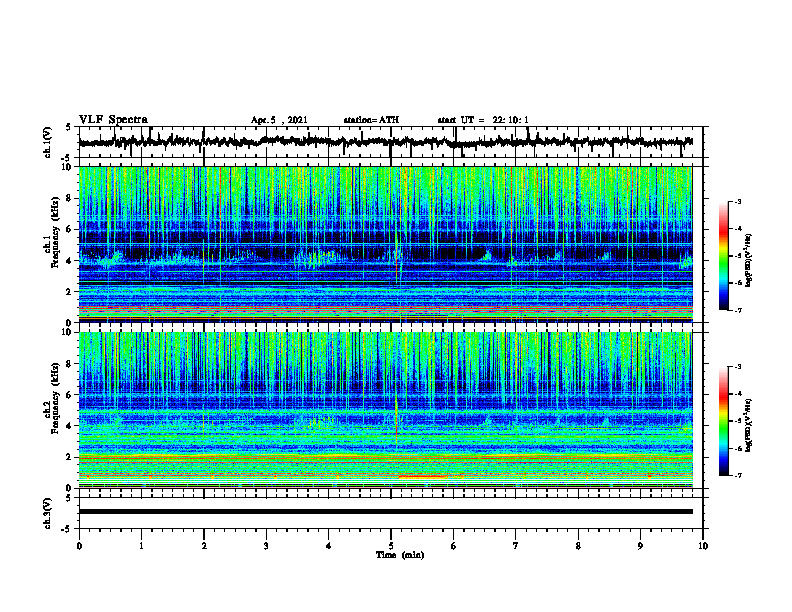The height and width of the screenshot is (612, 792).
Task: Click the "station= ATH" header label
Action: [x=371, y=120]
